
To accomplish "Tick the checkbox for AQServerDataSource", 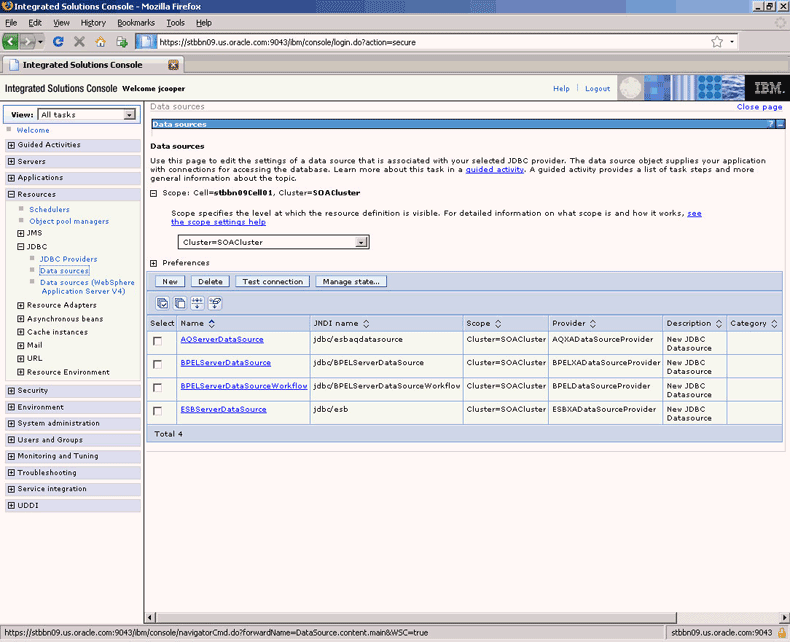I will (157, 341).
